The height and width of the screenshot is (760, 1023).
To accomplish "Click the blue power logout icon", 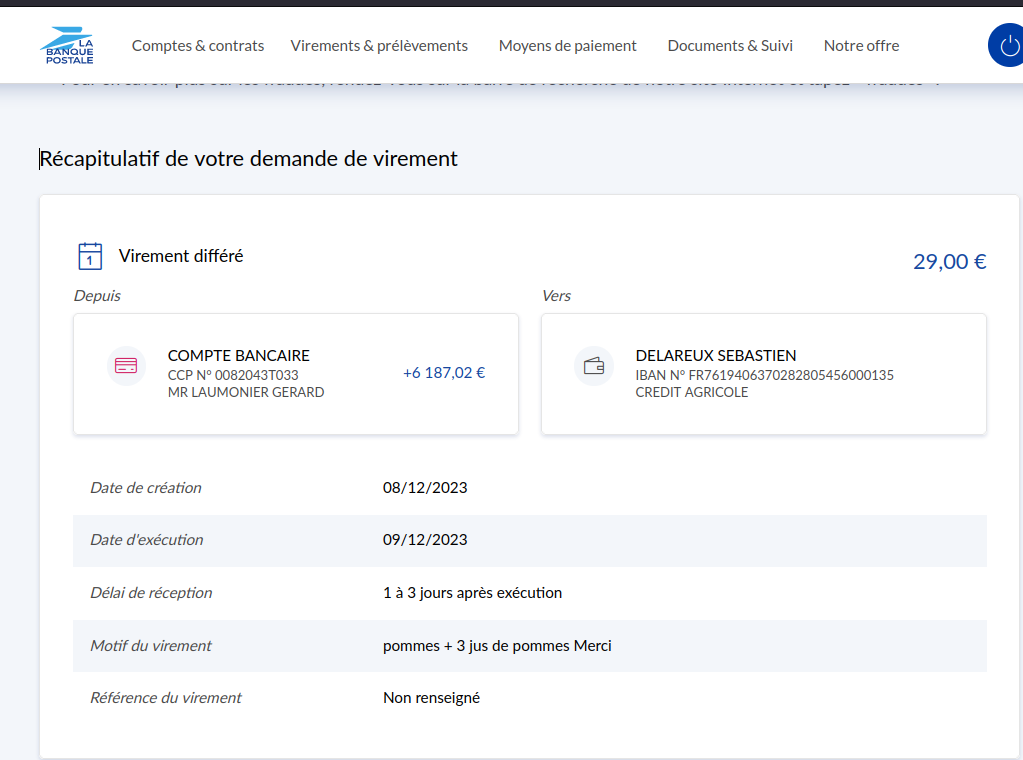I will coord(1007,46).
